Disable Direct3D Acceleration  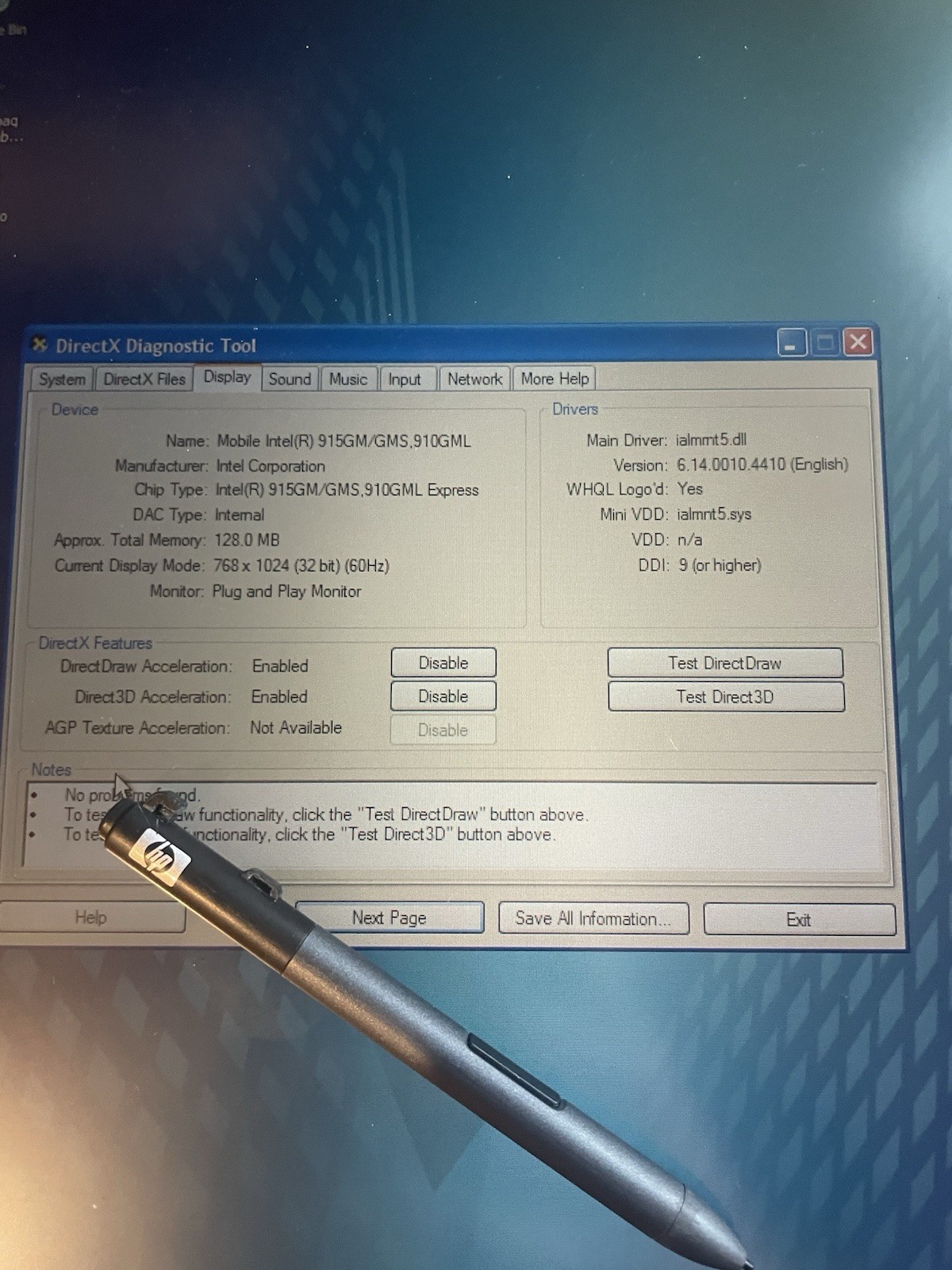(443, 696)
